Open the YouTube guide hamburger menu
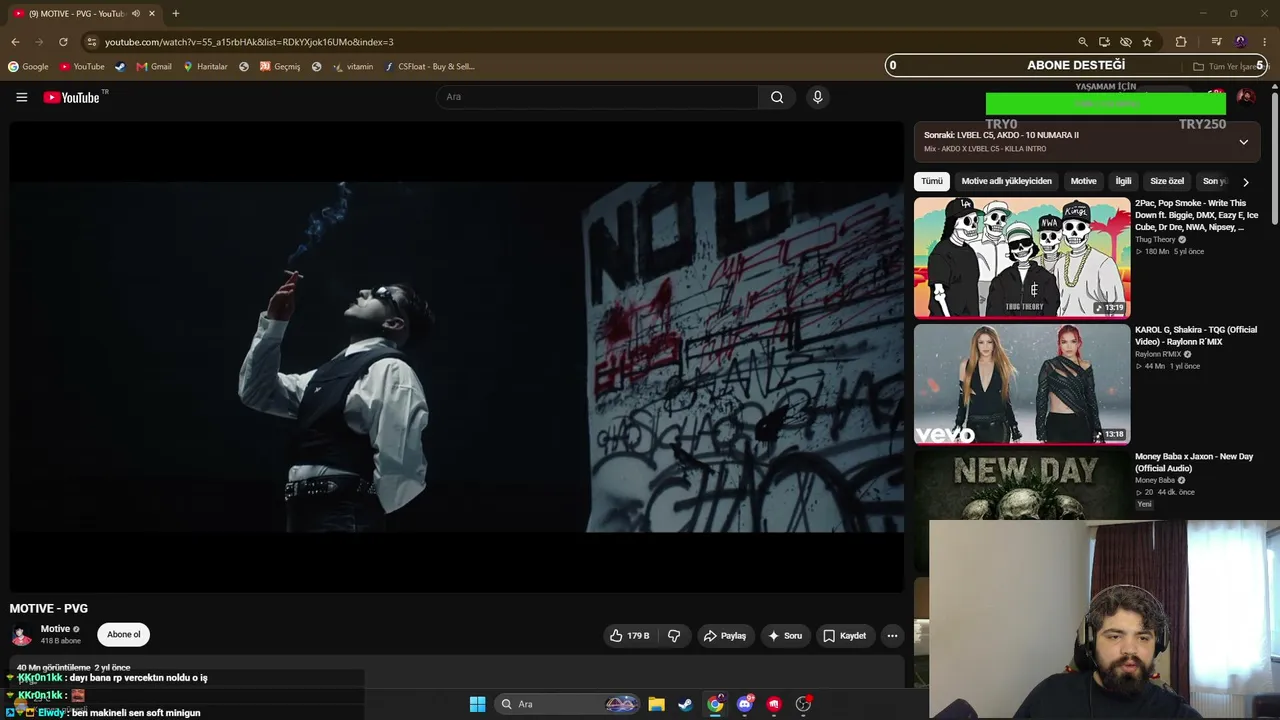This screenshot has width=1280, height=720. [x=21, y=97]
